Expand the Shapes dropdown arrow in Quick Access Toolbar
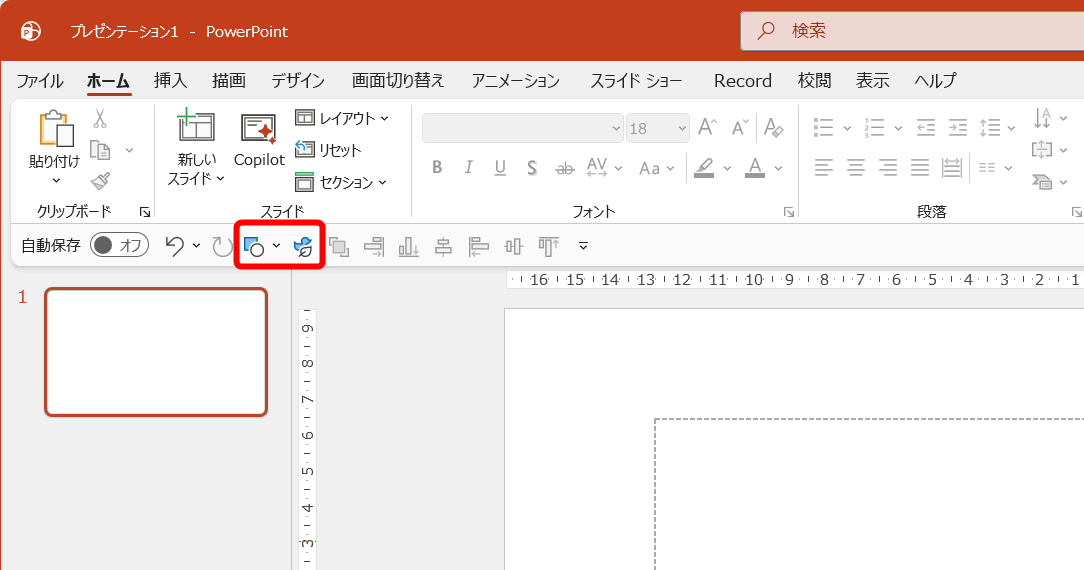The height and width of the screenshot is (570, 1084). click(x=277, y=246)
